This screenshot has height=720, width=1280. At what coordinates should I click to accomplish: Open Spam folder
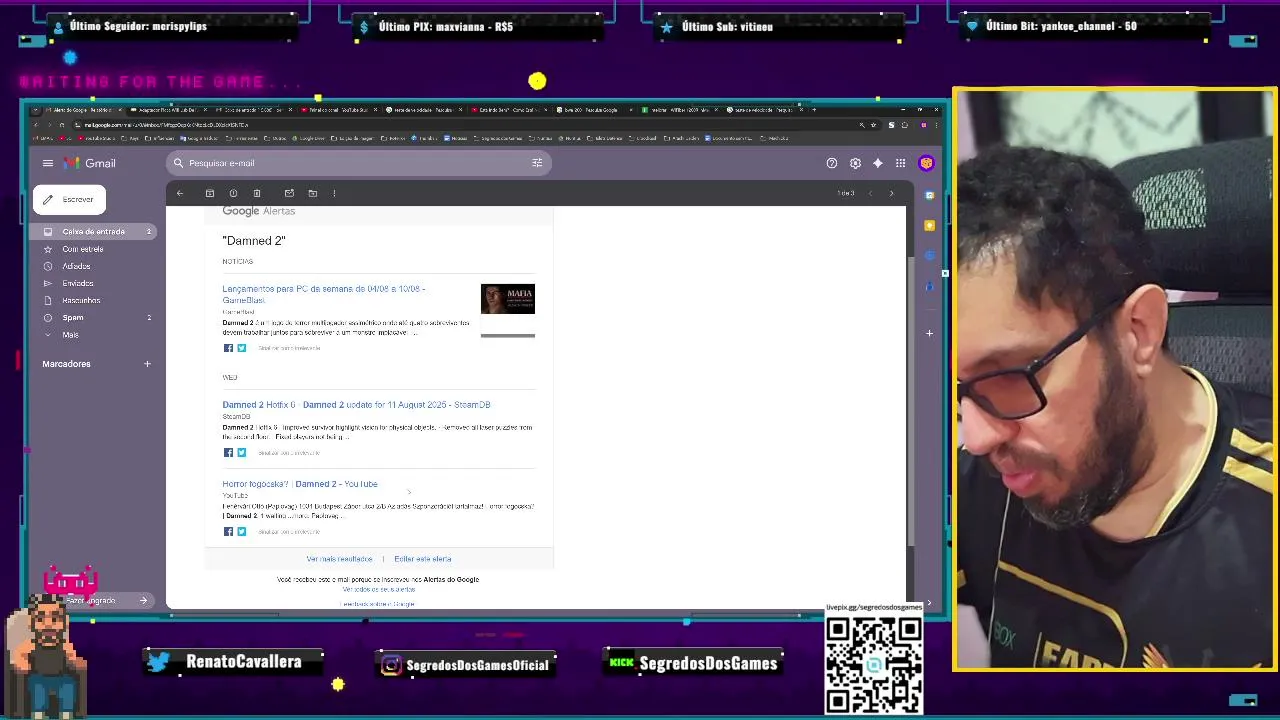point(73,318)
